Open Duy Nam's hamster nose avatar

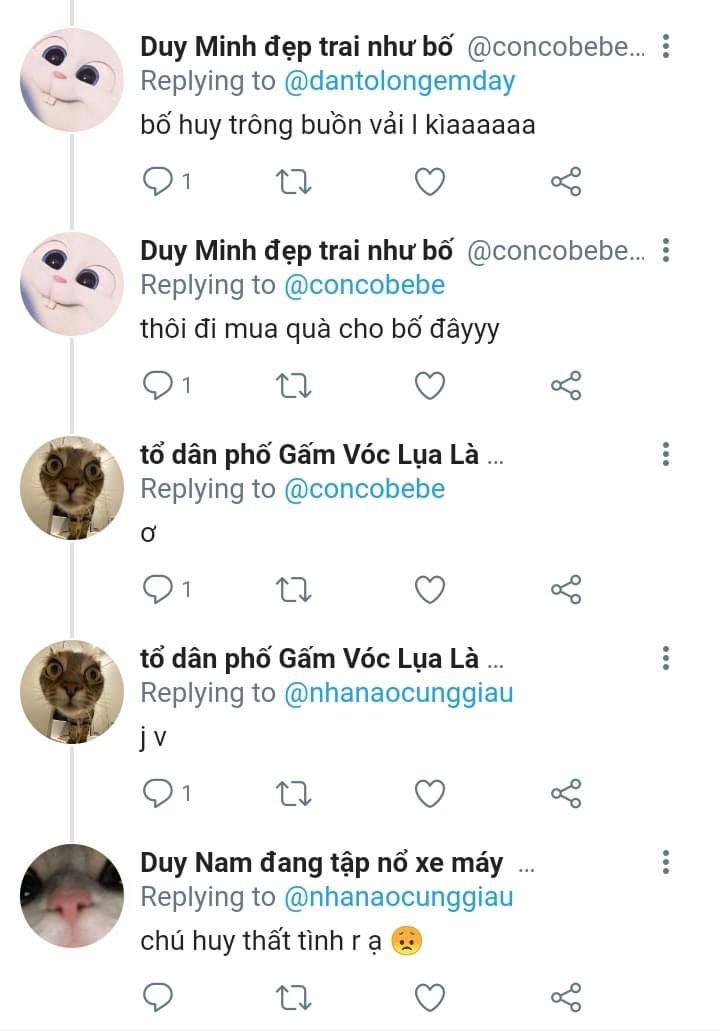tap(72, 896)
